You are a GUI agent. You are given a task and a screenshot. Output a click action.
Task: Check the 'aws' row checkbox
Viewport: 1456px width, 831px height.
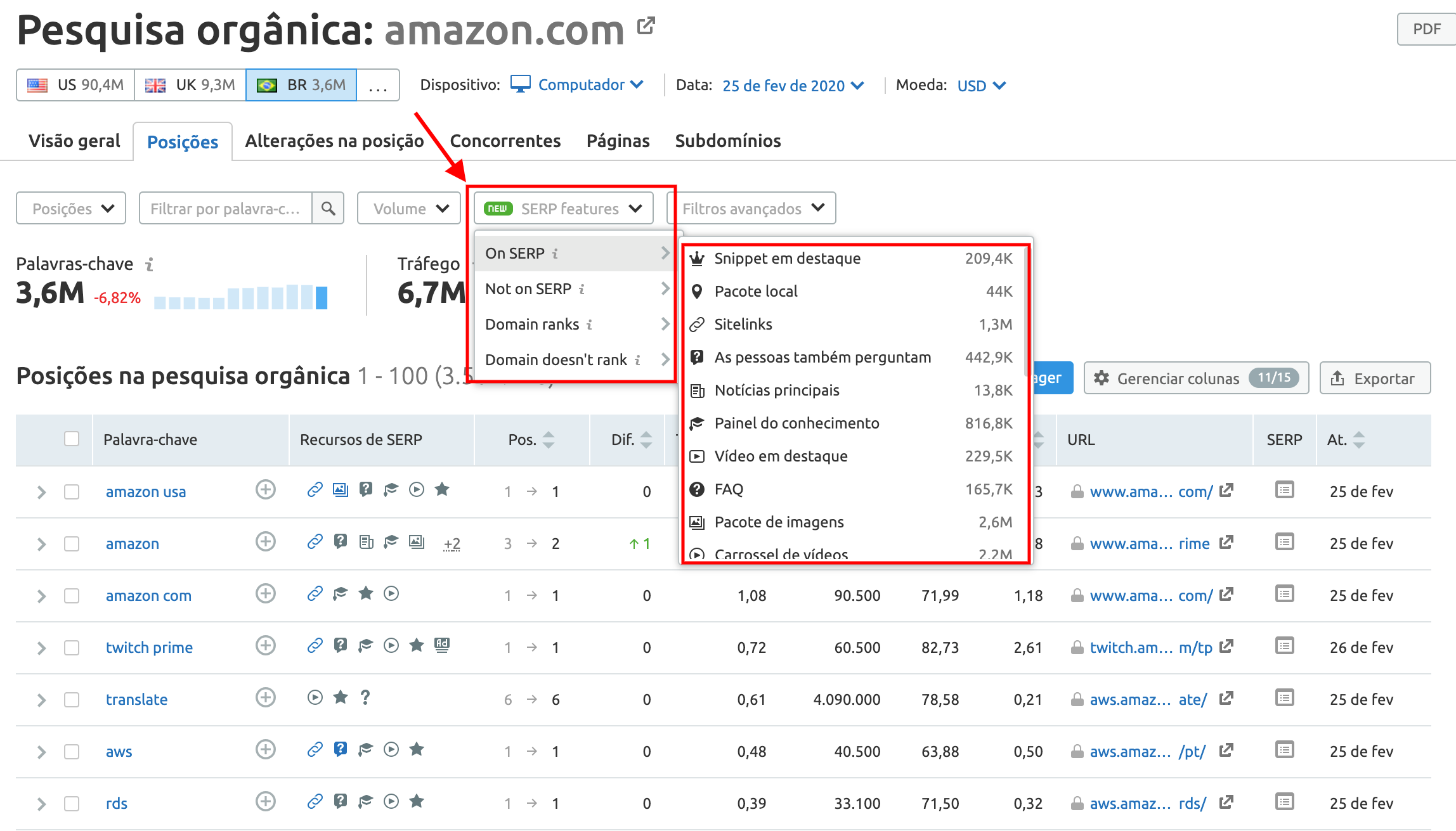(72, 752)
